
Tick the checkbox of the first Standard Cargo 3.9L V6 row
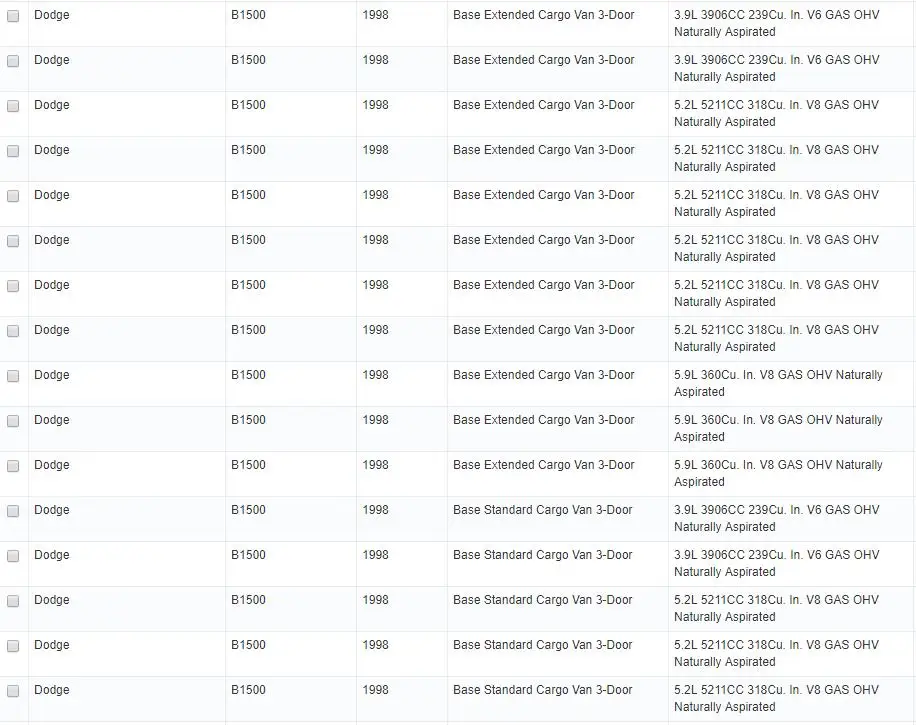click(x=13, y=511)
